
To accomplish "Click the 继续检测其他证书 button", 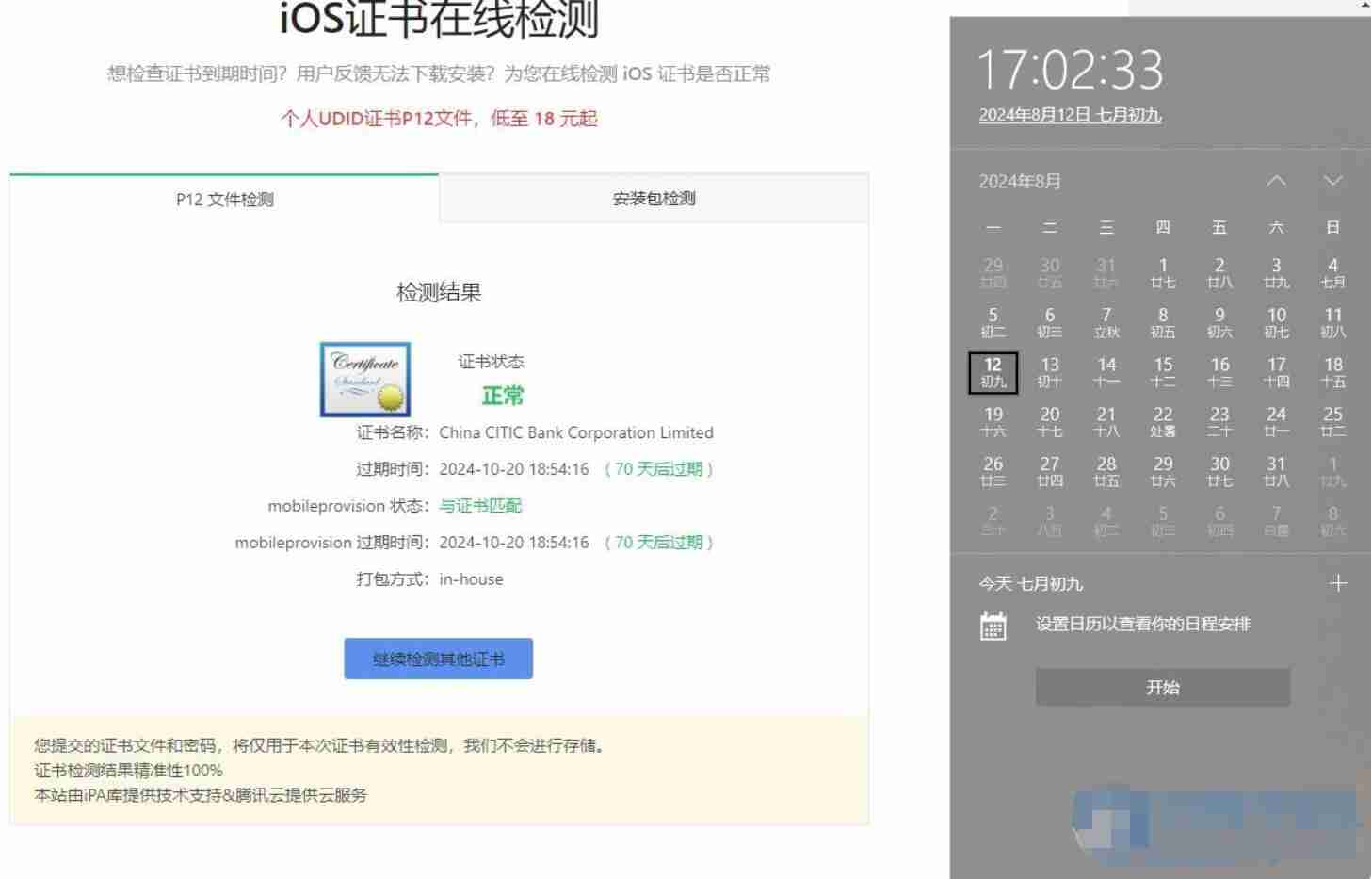I will (438, 658).
